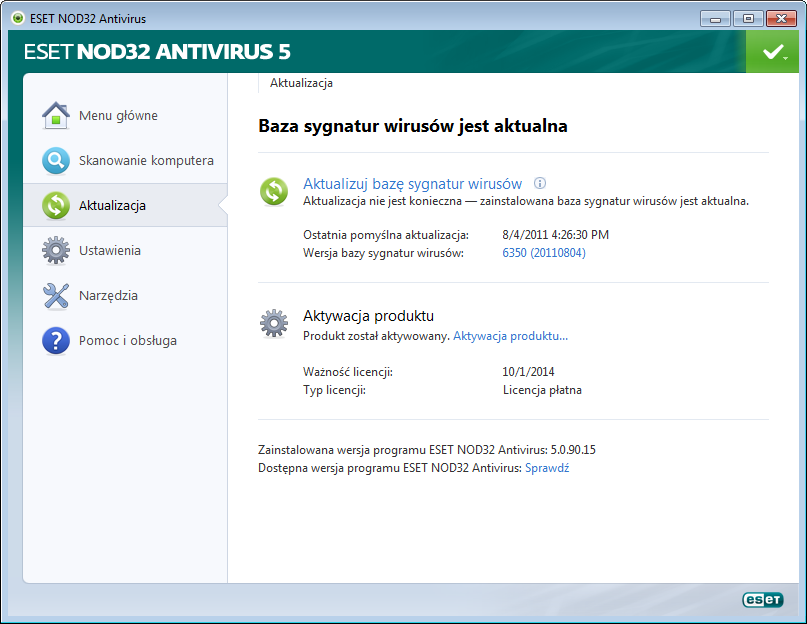Click the info icon after Aktualizuj bazę sygnatur
The height and width of the screenshot is (624, 807).
coord(540,183)
